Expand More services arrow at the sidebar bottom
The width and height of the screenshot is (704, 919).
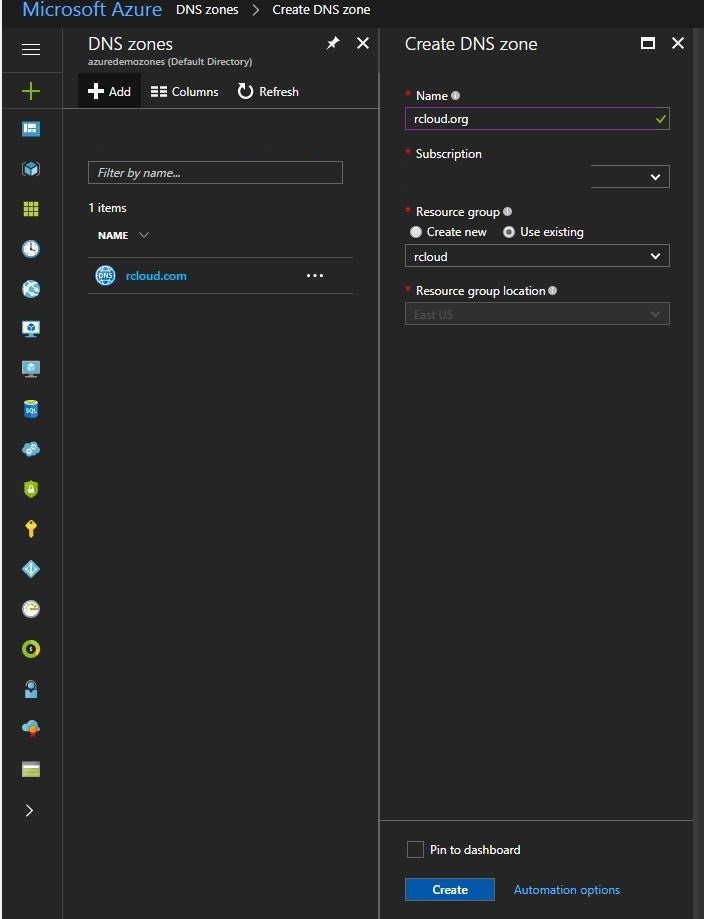point(29,811)
